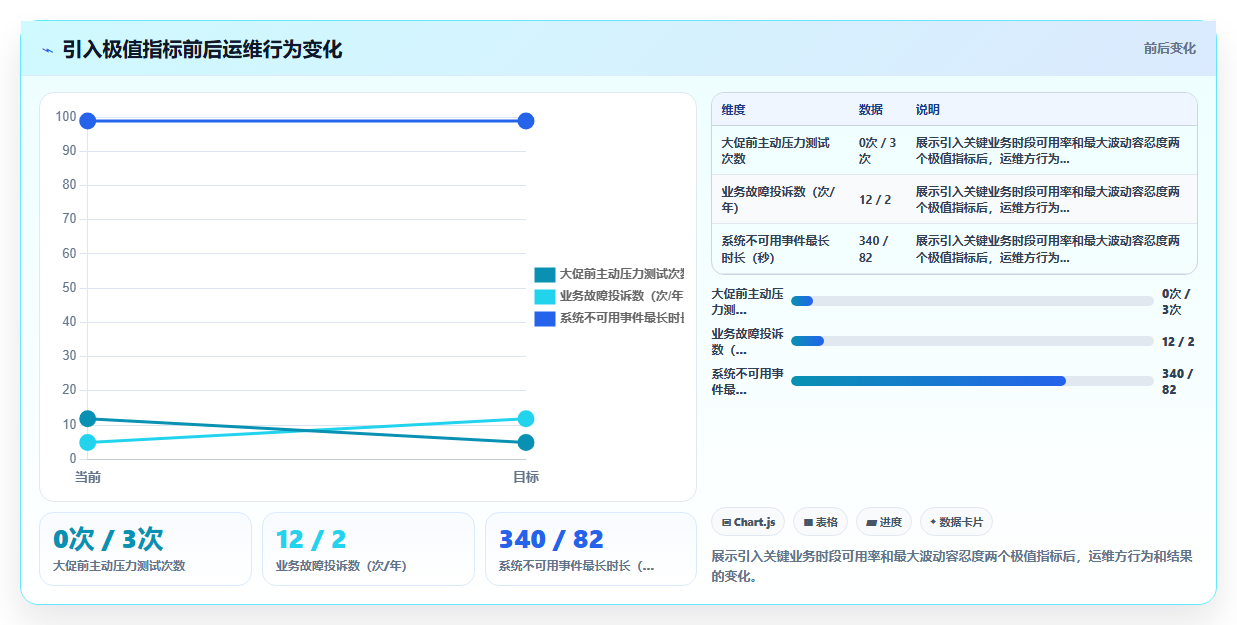The width and height of the screenshot is (1237, 625).
Task: Click the 0次 / 3次 data card
Action: pyautogui.click(x=145, y=549)
